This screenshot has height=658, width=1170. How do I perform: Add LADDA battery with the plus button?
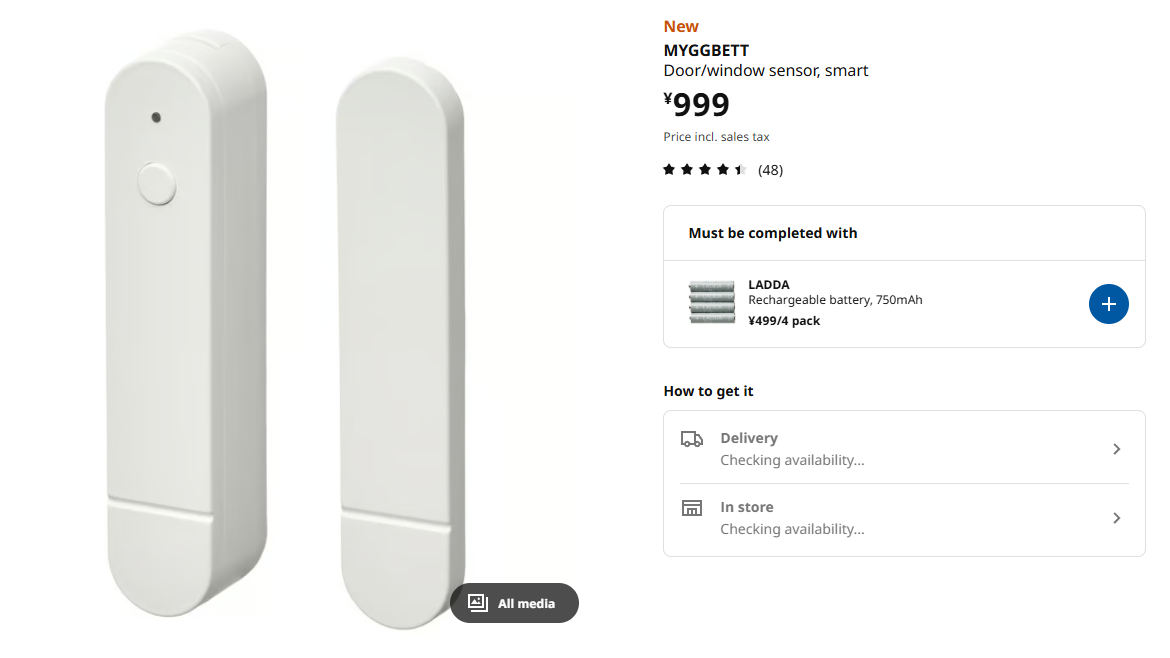coord(1108,304)
